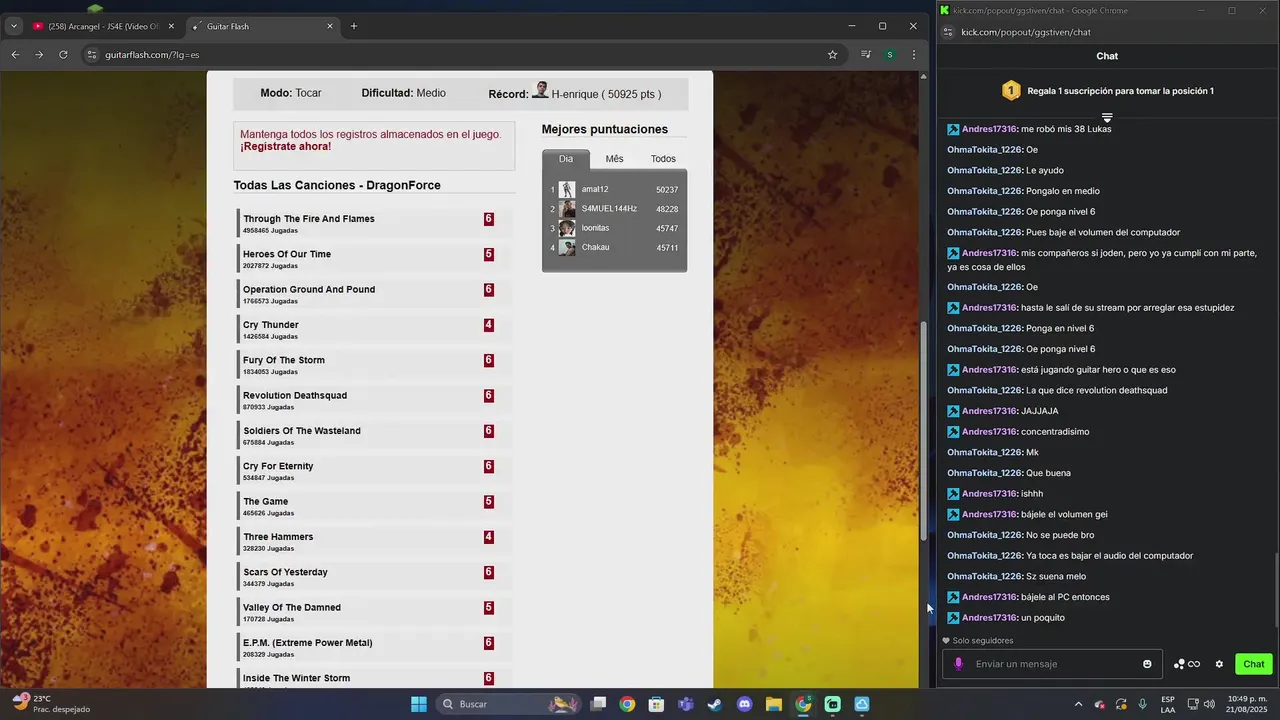This screenshot has width=1280, height=720.
Task: Open the new tab plus button
Action: point(353,26)
